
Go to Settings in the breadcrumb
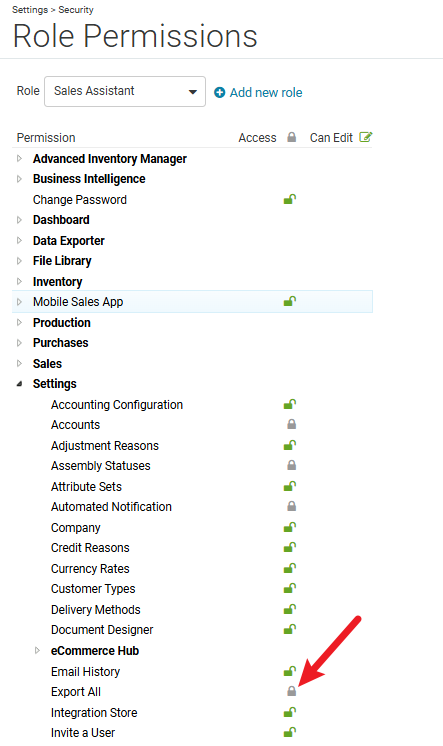[x=30, y=10]
